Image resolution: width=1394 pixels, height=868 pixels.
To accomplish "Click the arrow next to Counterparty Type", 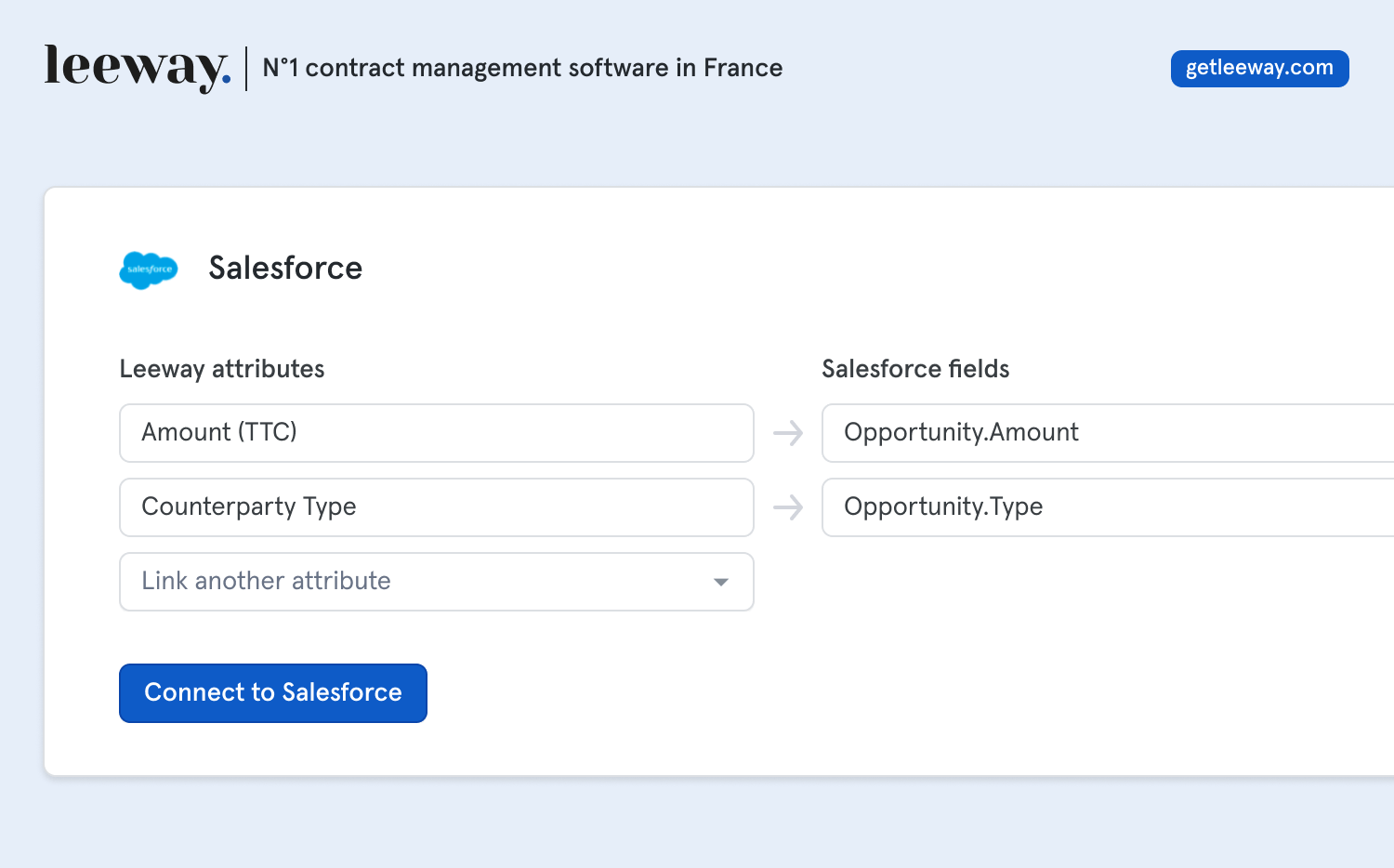I will (x=788, y=507).
